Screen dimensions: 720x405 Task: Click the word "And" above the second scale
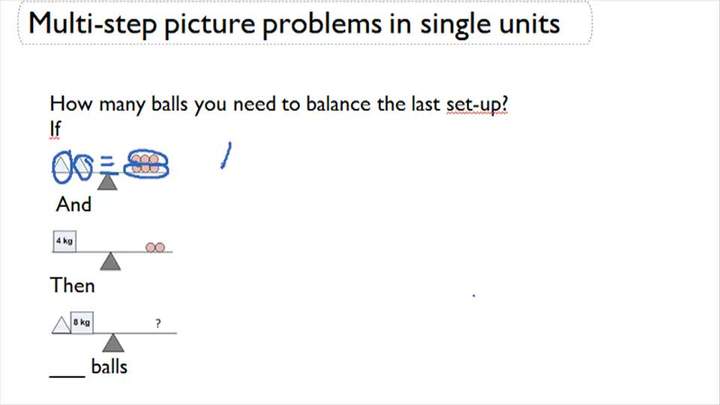tap(74, 204)
